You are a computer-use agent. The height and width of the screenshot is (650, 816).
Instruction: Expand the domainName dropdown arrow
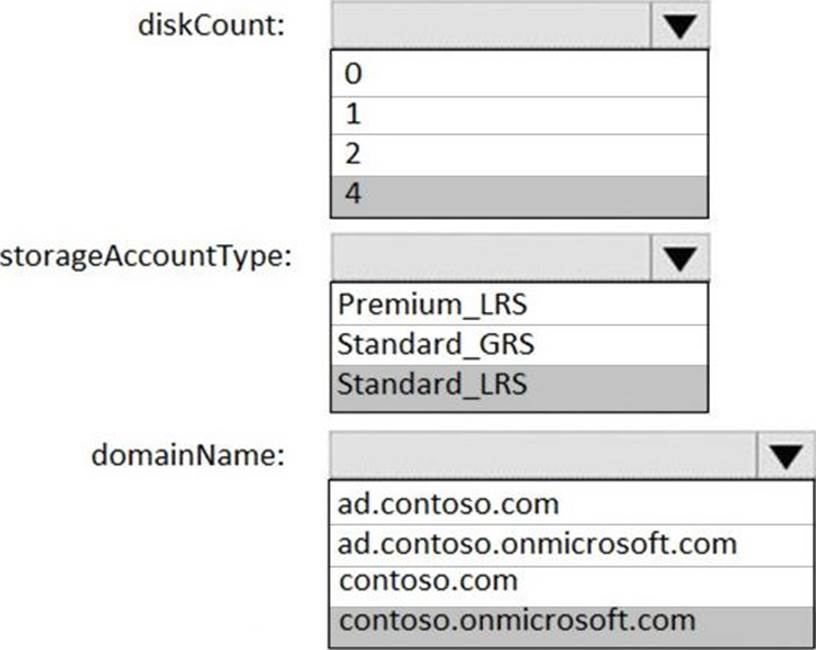click(786, 457)
